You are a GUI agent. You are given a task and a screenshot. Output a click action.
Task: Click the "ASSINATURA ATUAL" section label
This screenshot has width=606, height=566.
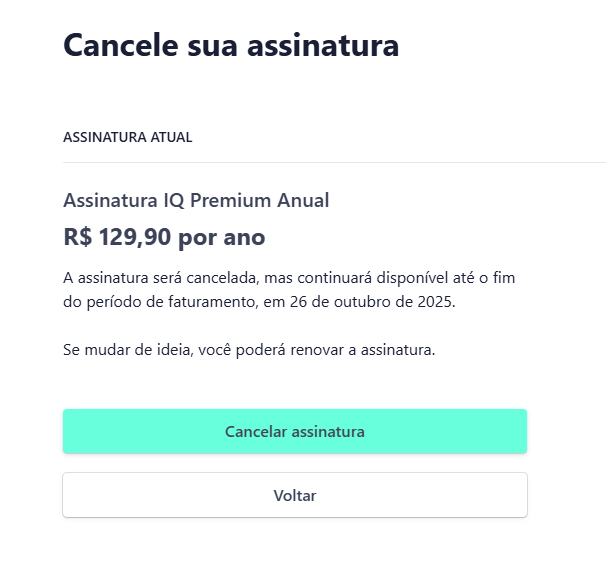(x=128, y=137)
